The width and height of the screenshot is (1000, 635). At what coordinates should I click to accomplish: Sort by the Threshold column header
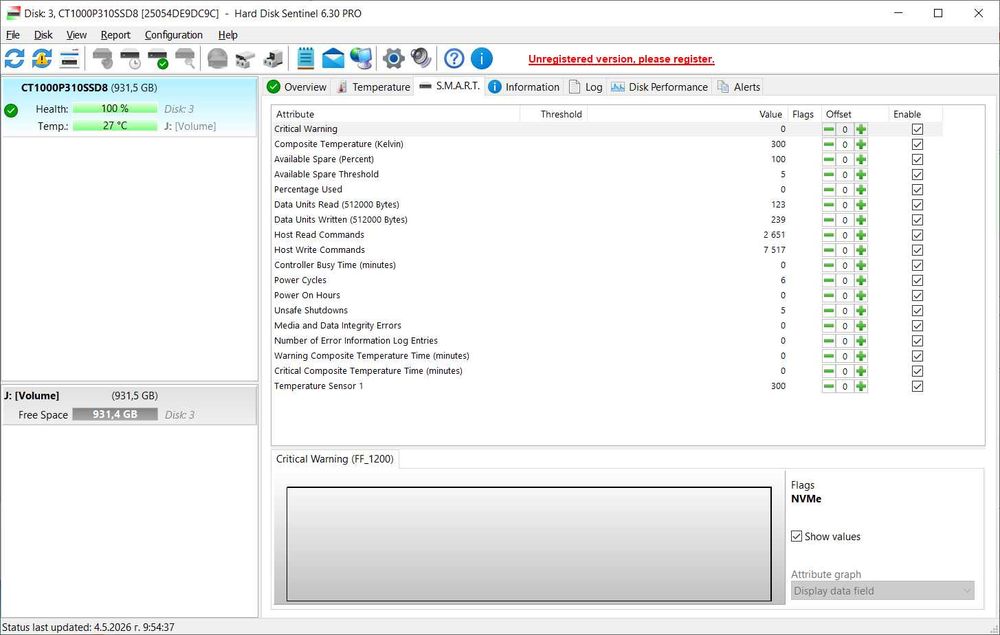(x=553, y=114)
